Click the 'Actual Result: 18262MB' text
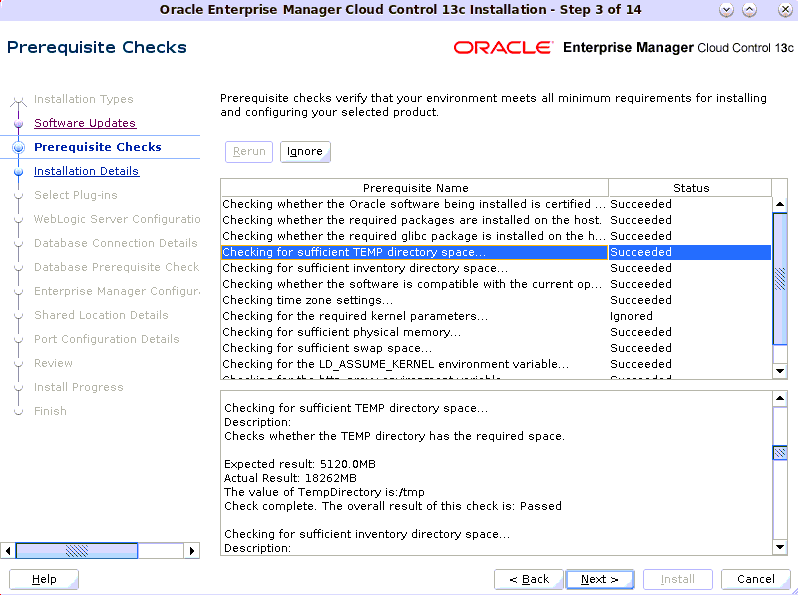 pos(290,478)
